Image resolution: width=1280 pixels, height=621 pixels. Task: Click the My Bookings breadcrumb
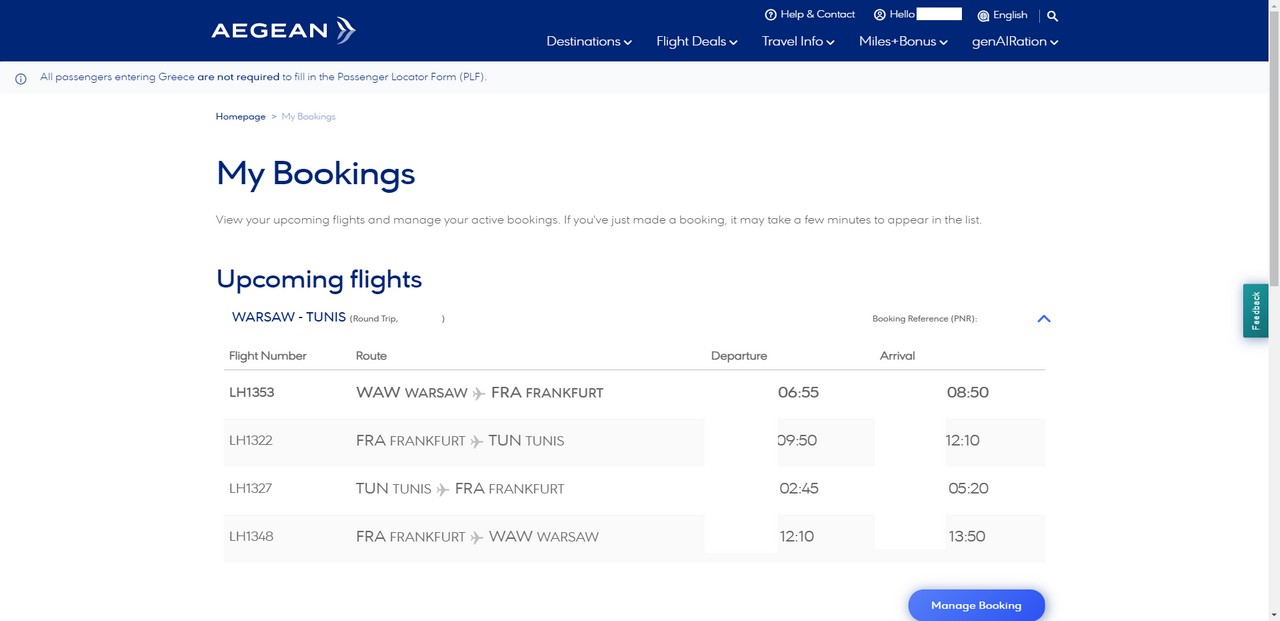(x=309, y=117)
